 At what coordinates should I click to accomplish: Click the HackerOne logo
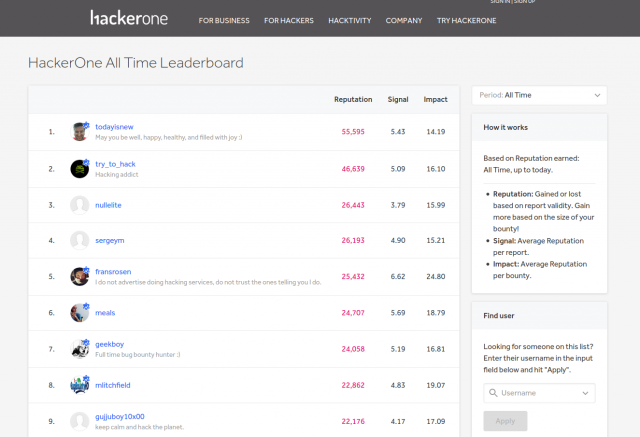130,18
